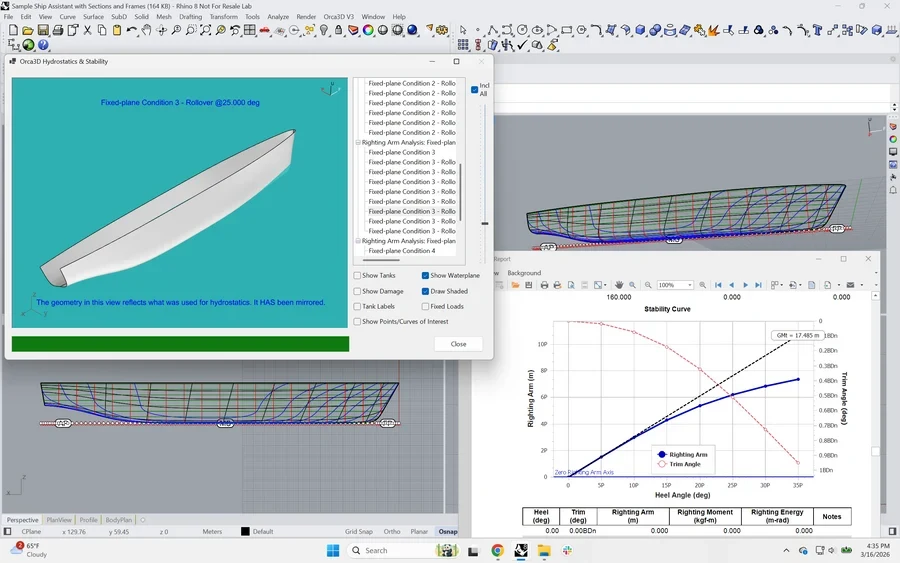Click the Print icon in Report window toolbar

544,285
